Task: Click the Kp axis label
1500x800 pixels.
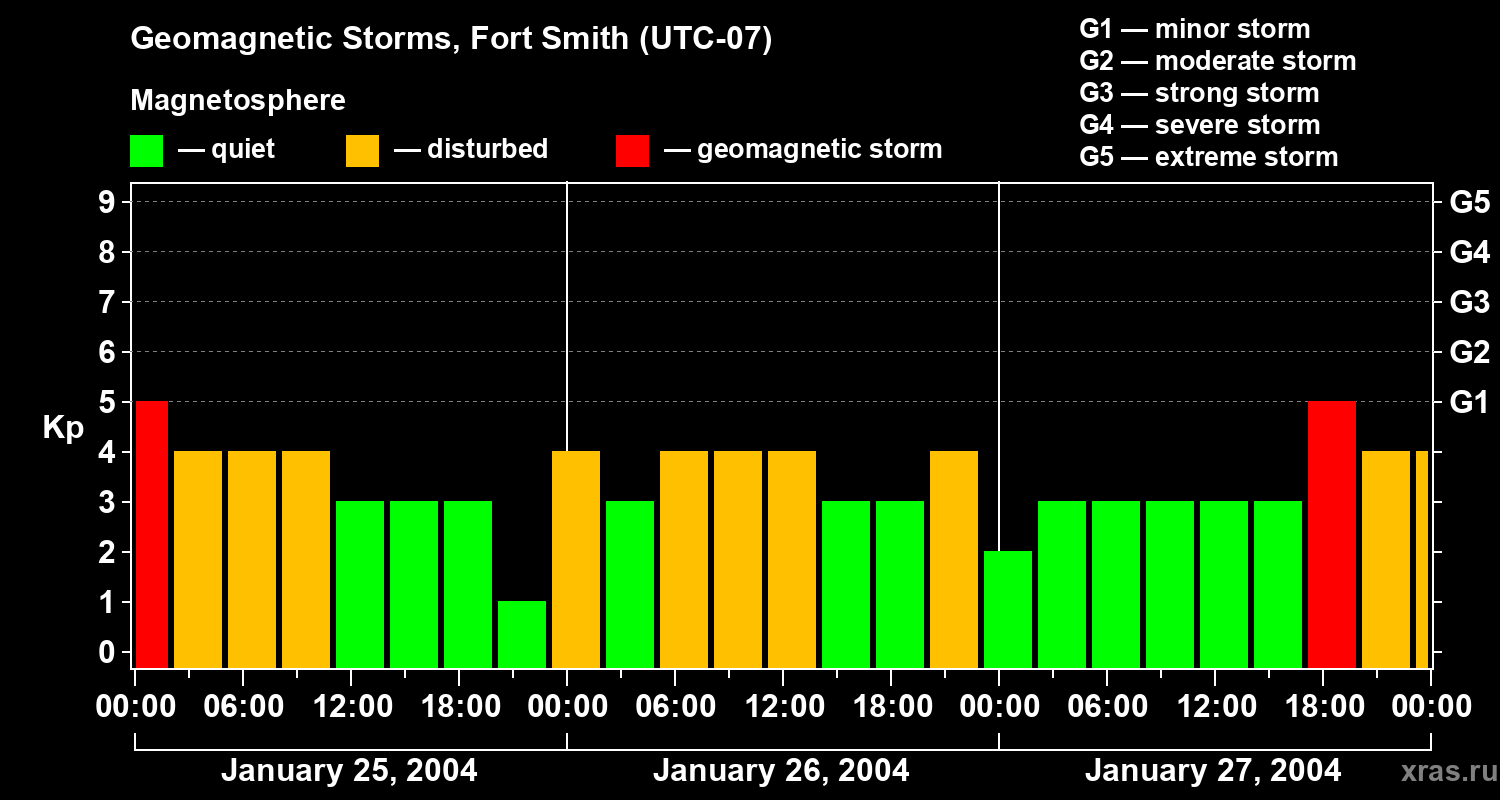Action: pyautogui.click(x=62, y=428)
